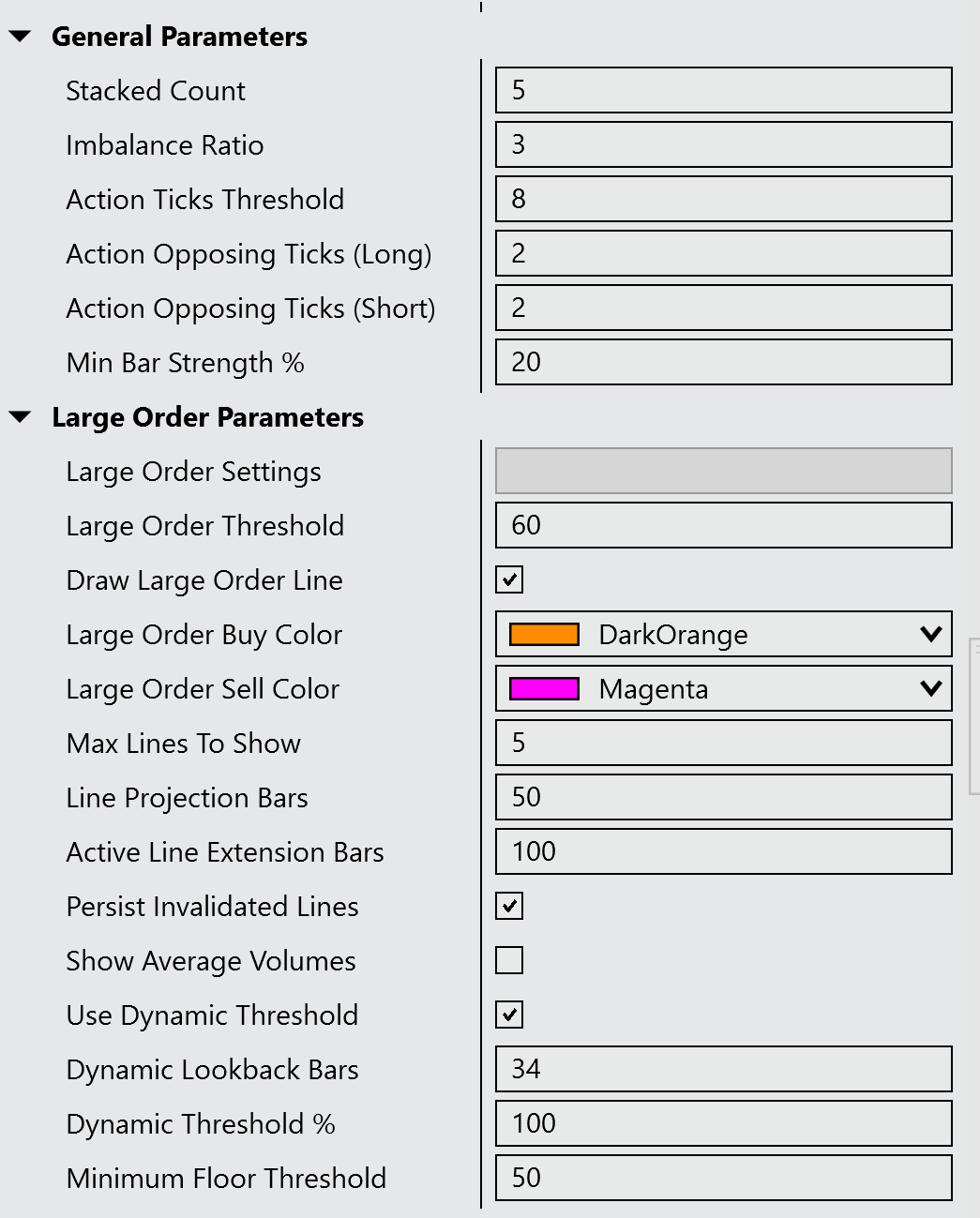Open the Large Order Sell Color dropdown
Viewport: 980px width, 1218px height.
pyautogui.click(x=929, y=689)
